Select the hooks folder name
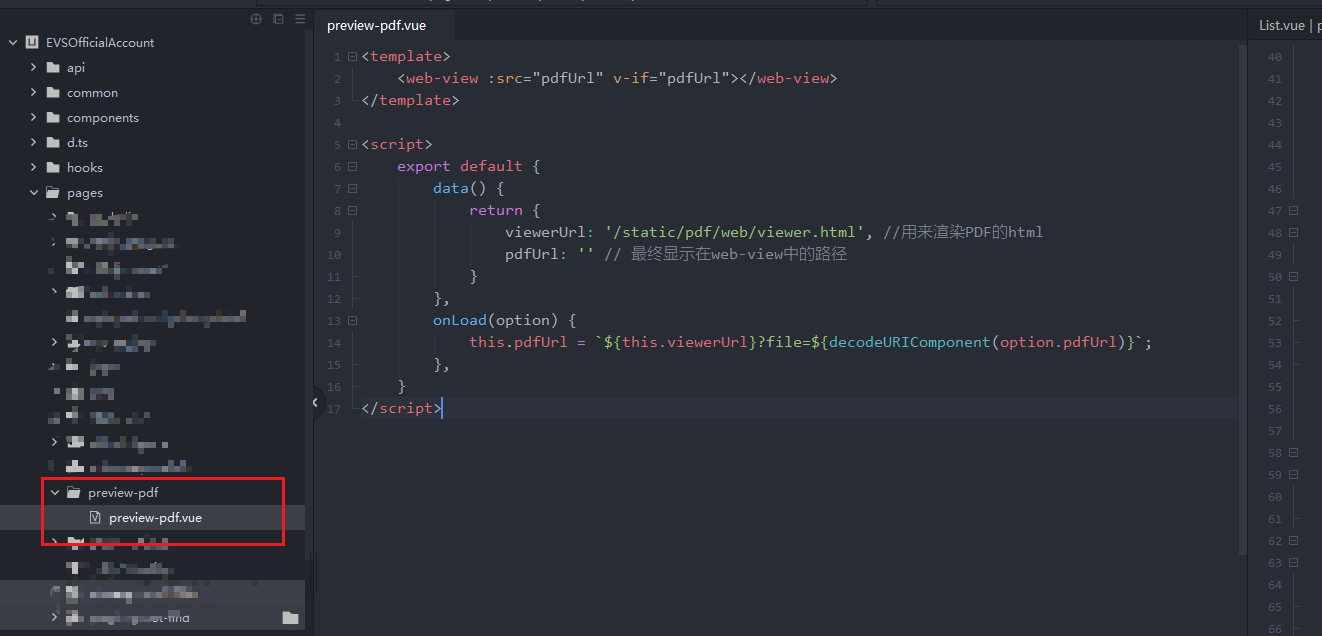 [85, 168]
